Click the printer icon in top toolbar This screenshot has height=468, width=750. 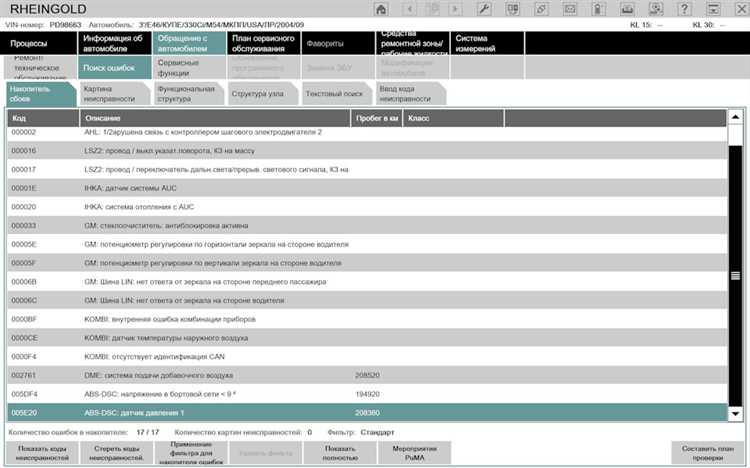tap(627, 9)
